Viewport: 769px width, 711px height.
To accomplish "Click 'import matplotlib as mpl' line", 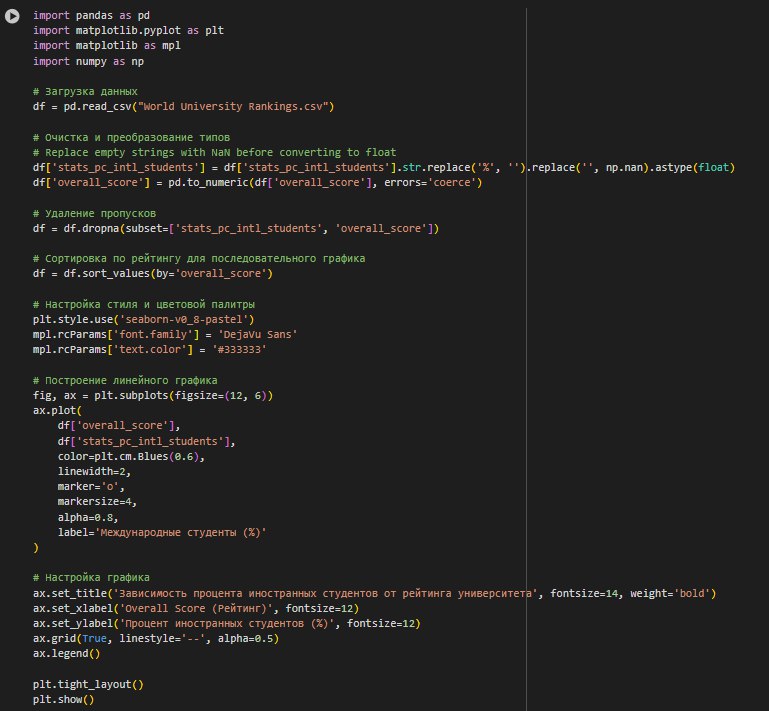I will click(x=106, y=46).
